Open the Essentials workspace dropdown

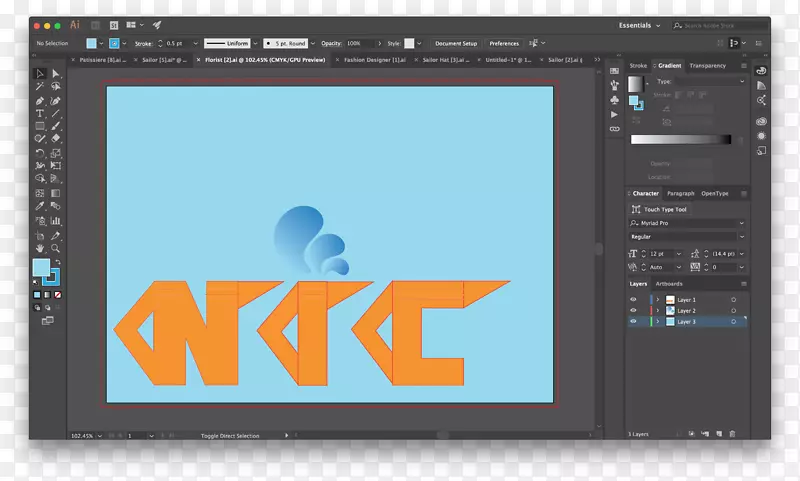click(x=640, y=26)
